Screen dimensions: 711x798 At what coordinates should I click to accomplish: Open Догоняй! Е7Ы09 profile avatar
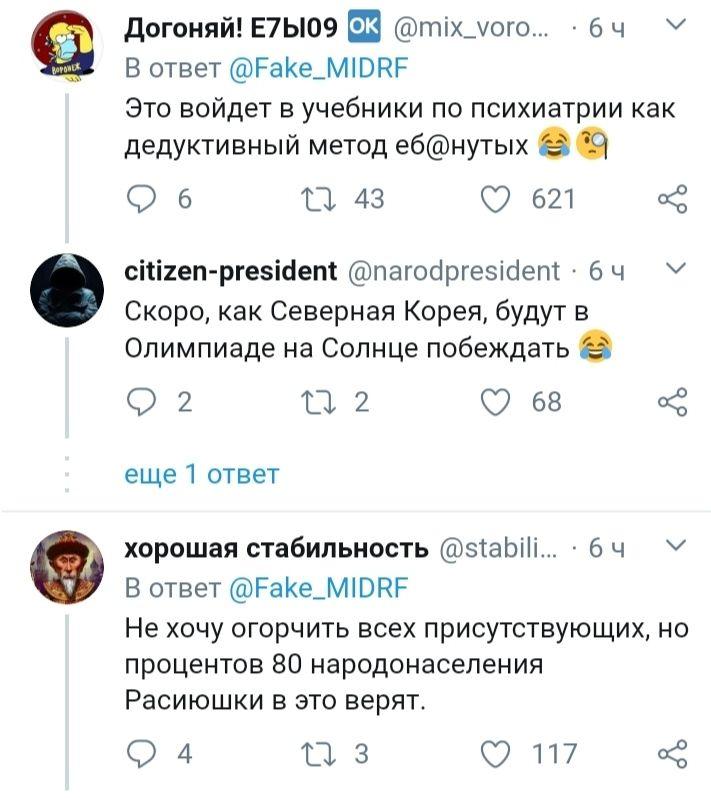(65, 50)
